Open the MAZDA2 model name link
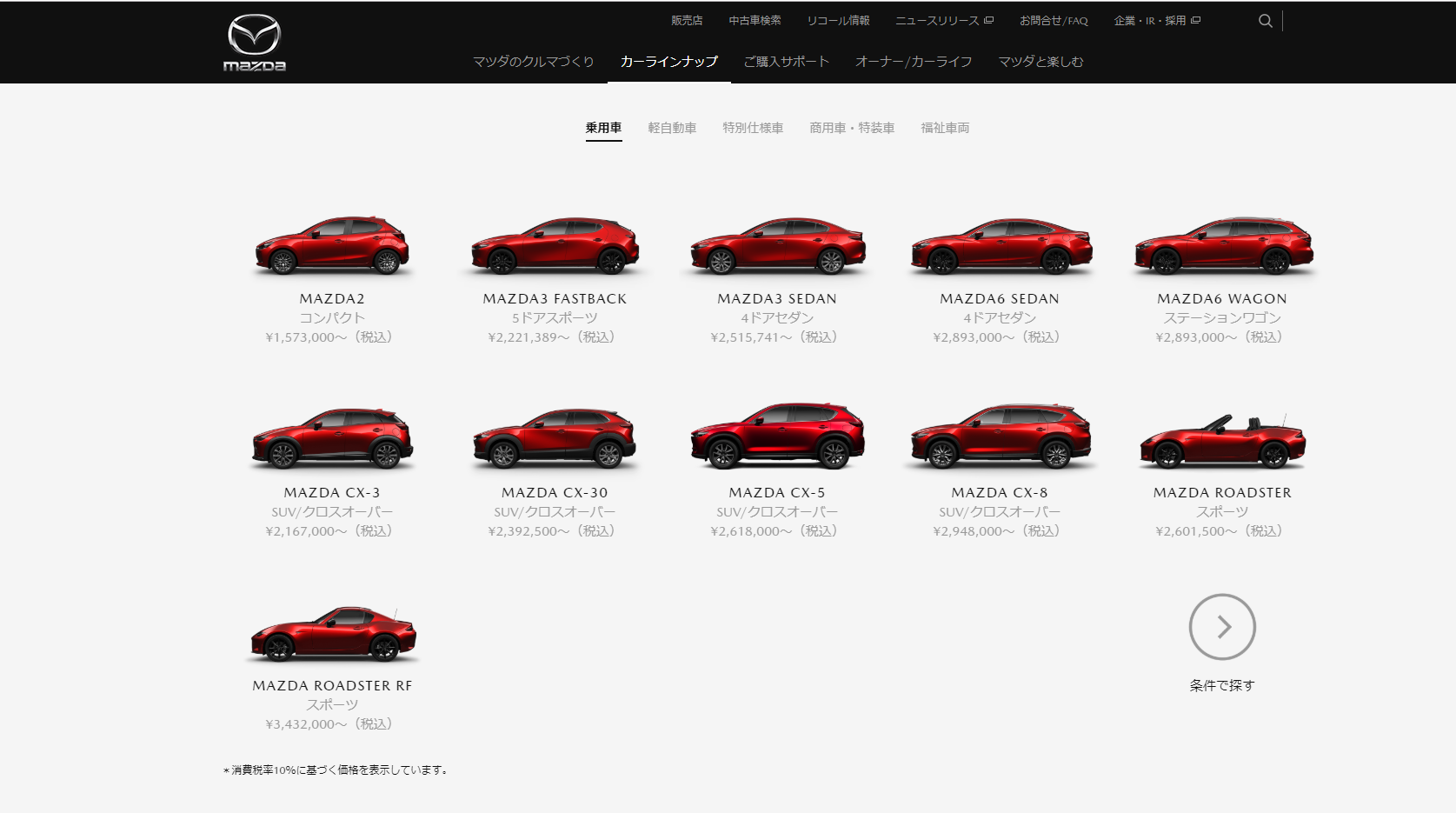 332,299
